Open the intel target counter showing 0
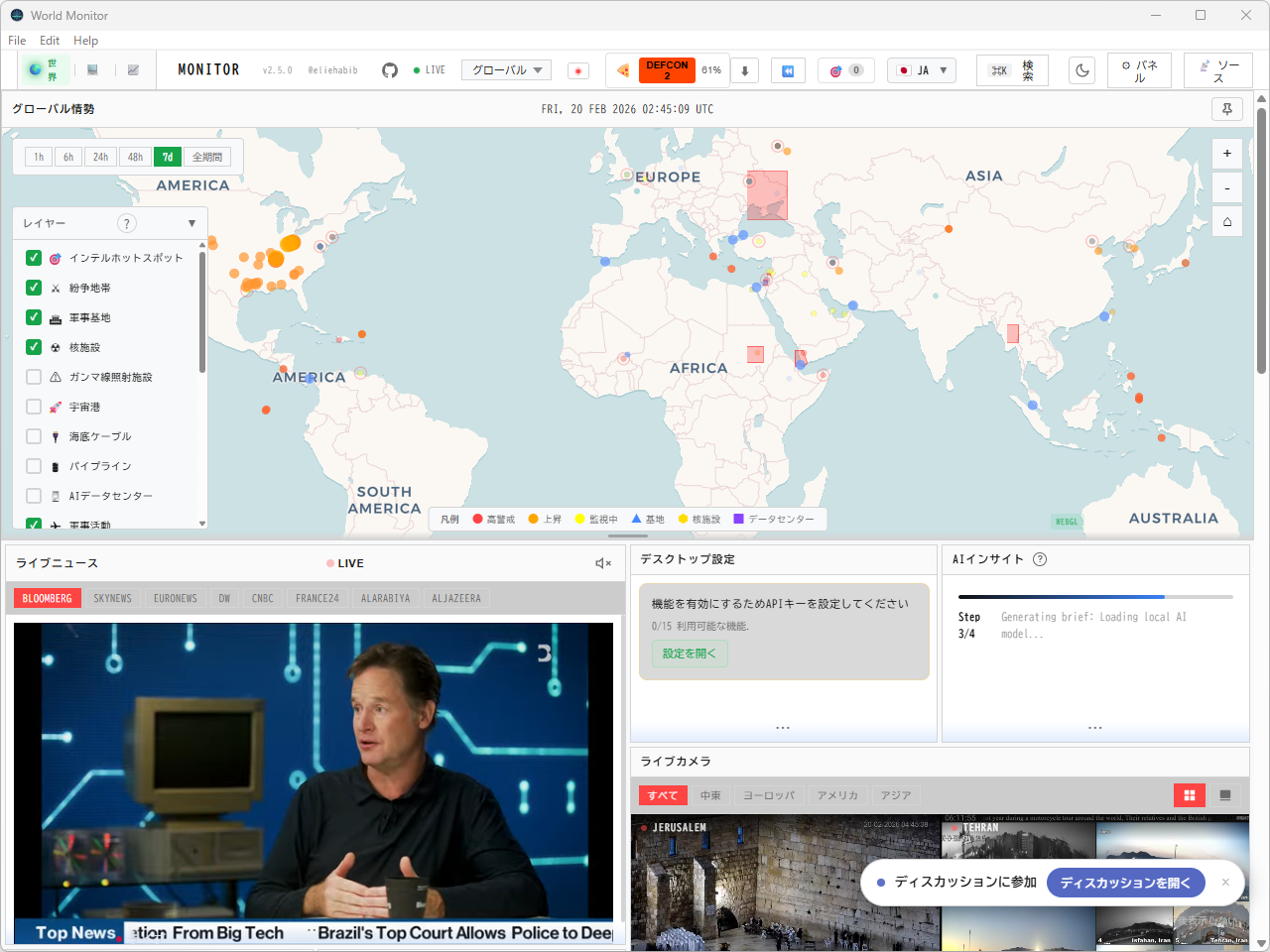 [846, 70]
